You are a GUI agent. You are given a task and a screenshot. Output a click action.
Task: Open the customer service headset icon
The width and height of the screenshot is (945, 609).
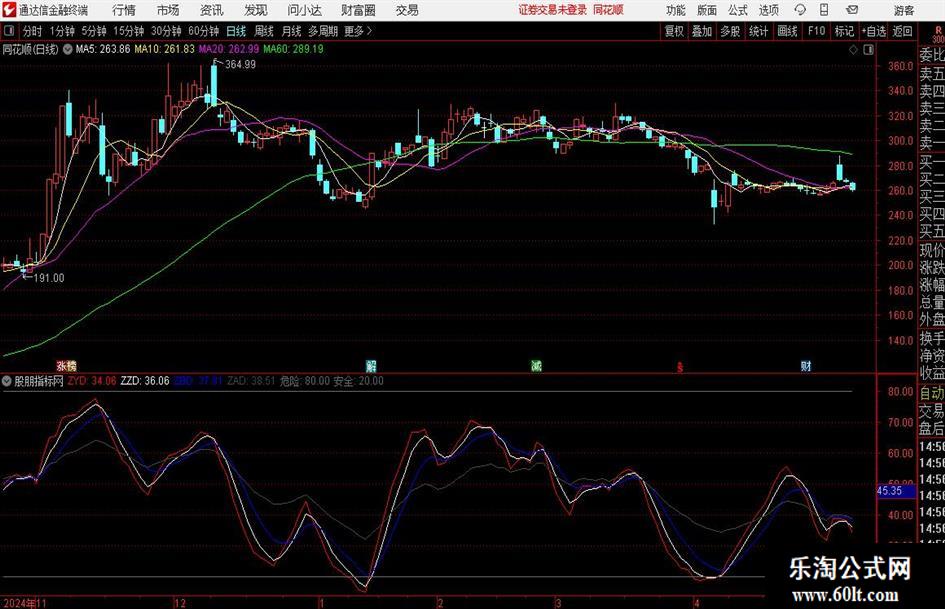800,10
